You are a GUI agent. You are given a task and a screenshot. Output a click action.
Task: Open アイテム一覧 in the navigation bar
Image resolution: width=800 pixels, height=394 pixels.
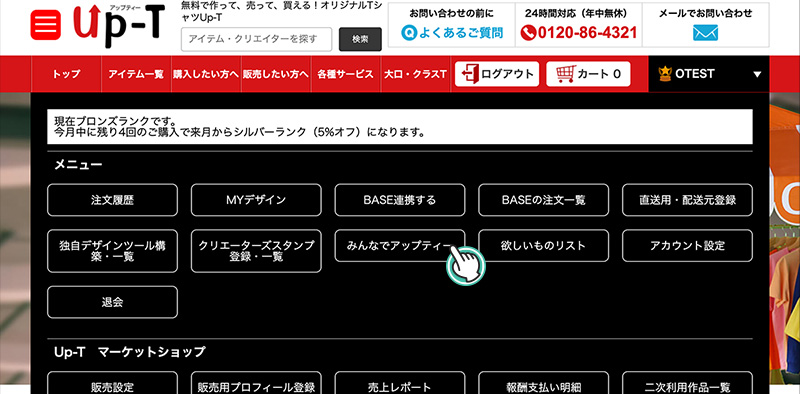click(x=136, y=74)
